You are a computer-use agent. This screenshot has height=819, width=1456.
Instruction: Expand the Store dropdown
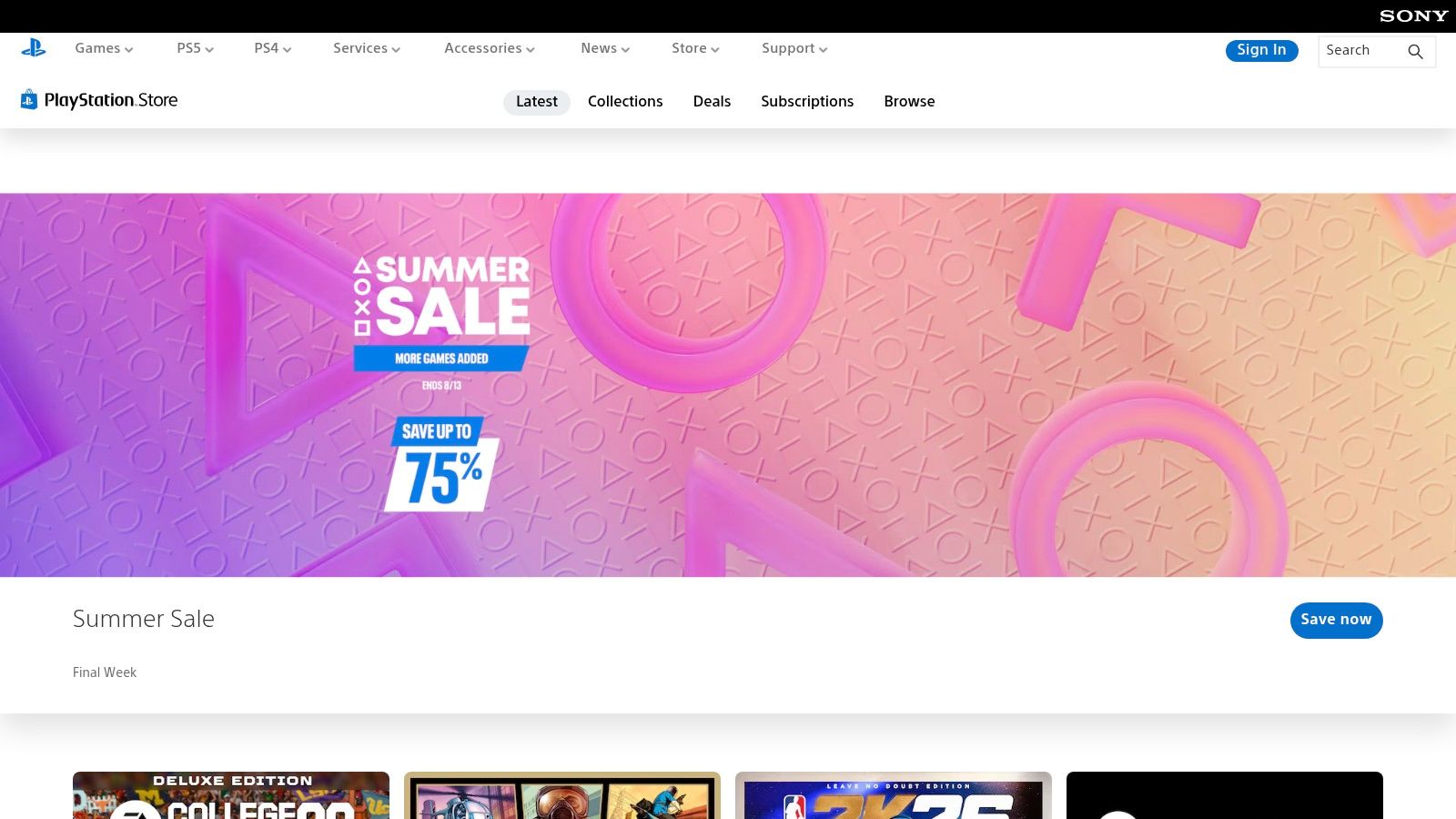(695, 48)
